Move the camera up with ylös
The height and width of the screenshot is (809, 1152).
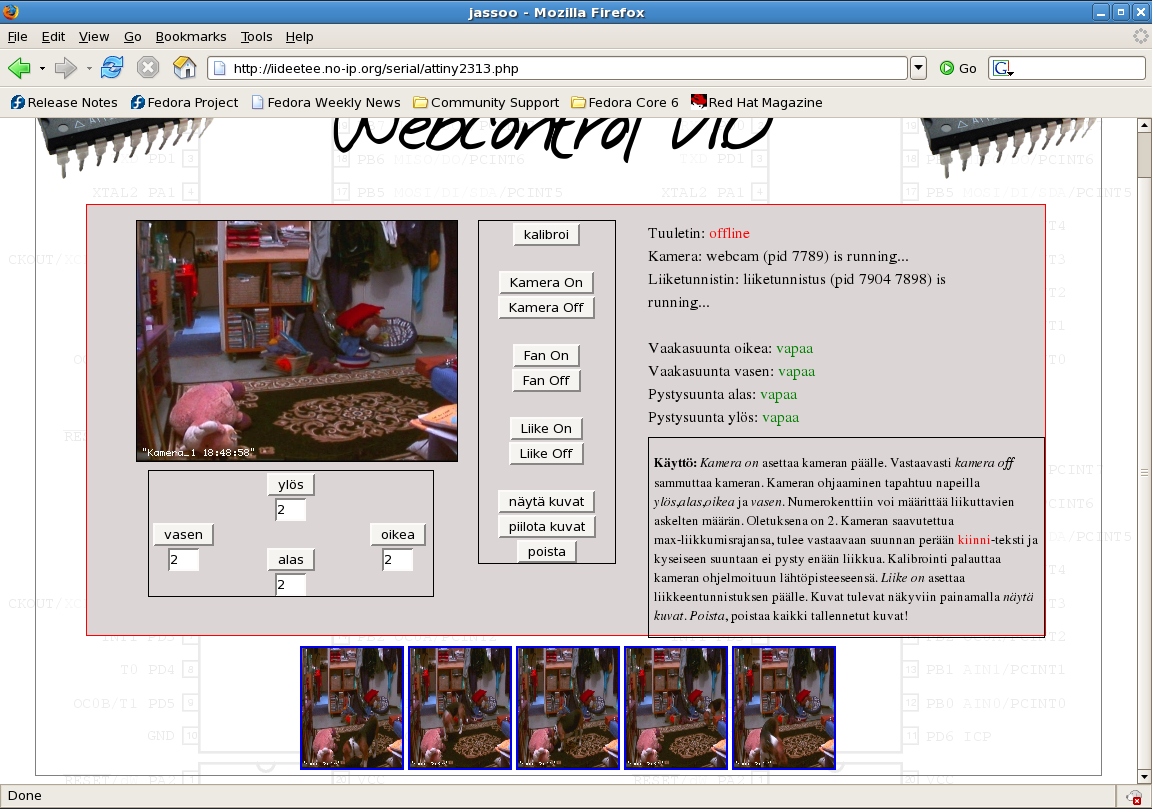coord(291,484)
